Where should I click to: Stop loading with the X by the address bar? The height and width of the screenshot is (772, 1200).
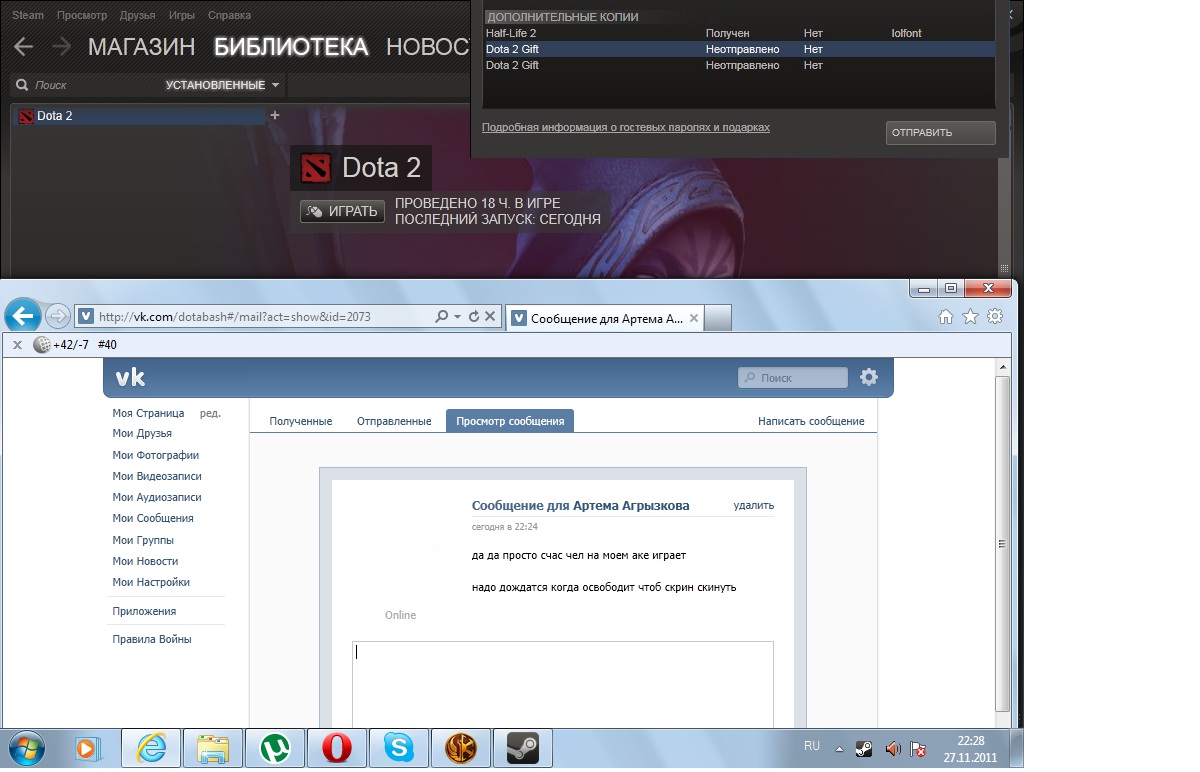pos(490,316)
